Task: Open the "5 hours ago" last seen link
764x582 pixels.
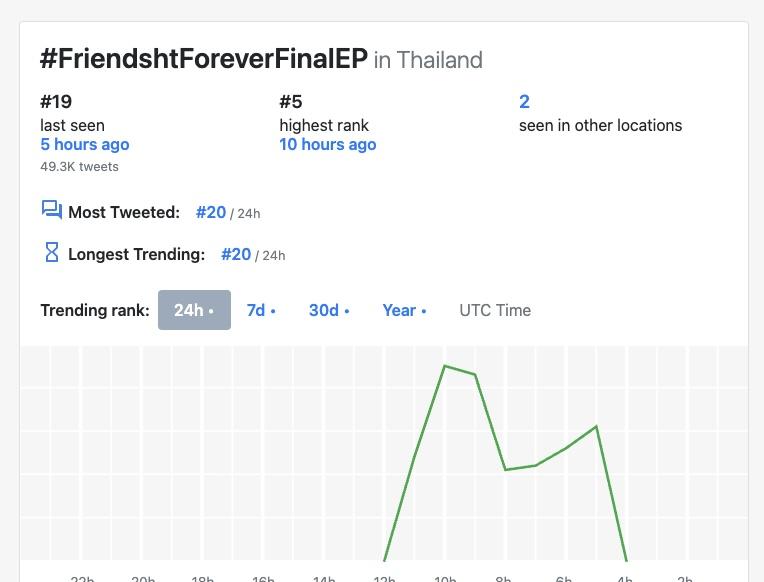Action: pyautogui.click(x=85, y=144)
